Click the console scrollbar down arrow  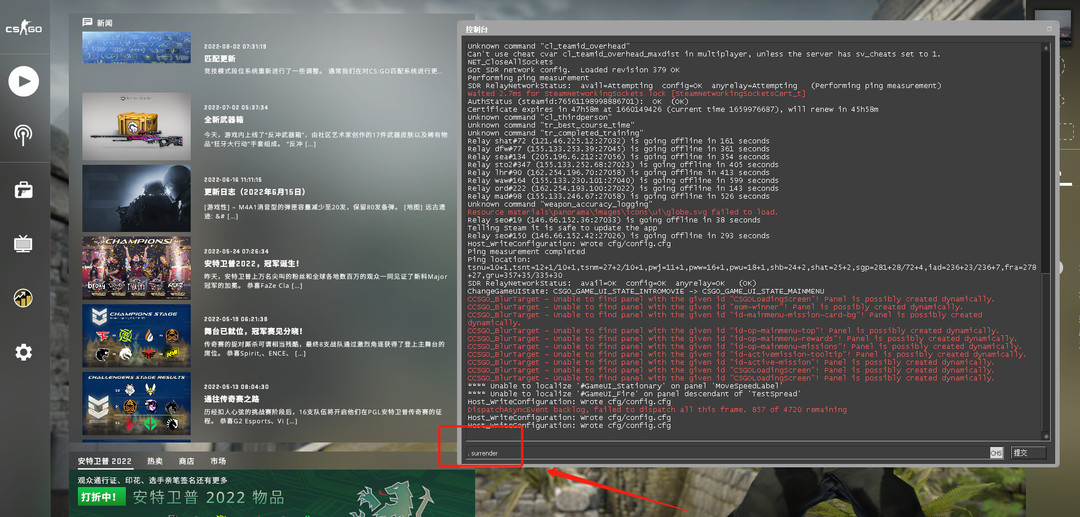[x=1047, y=436]
